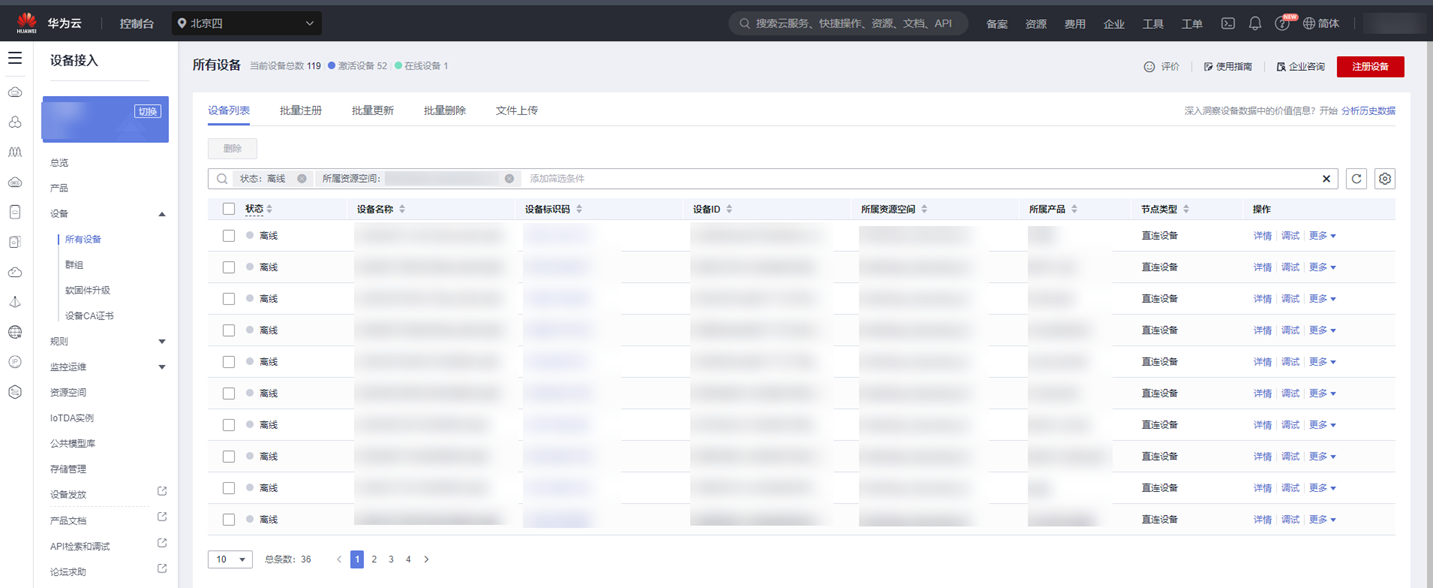Open the 分析历史数据 link
The width and height of the screenshot is (1433, 588).
point(1368,111)
